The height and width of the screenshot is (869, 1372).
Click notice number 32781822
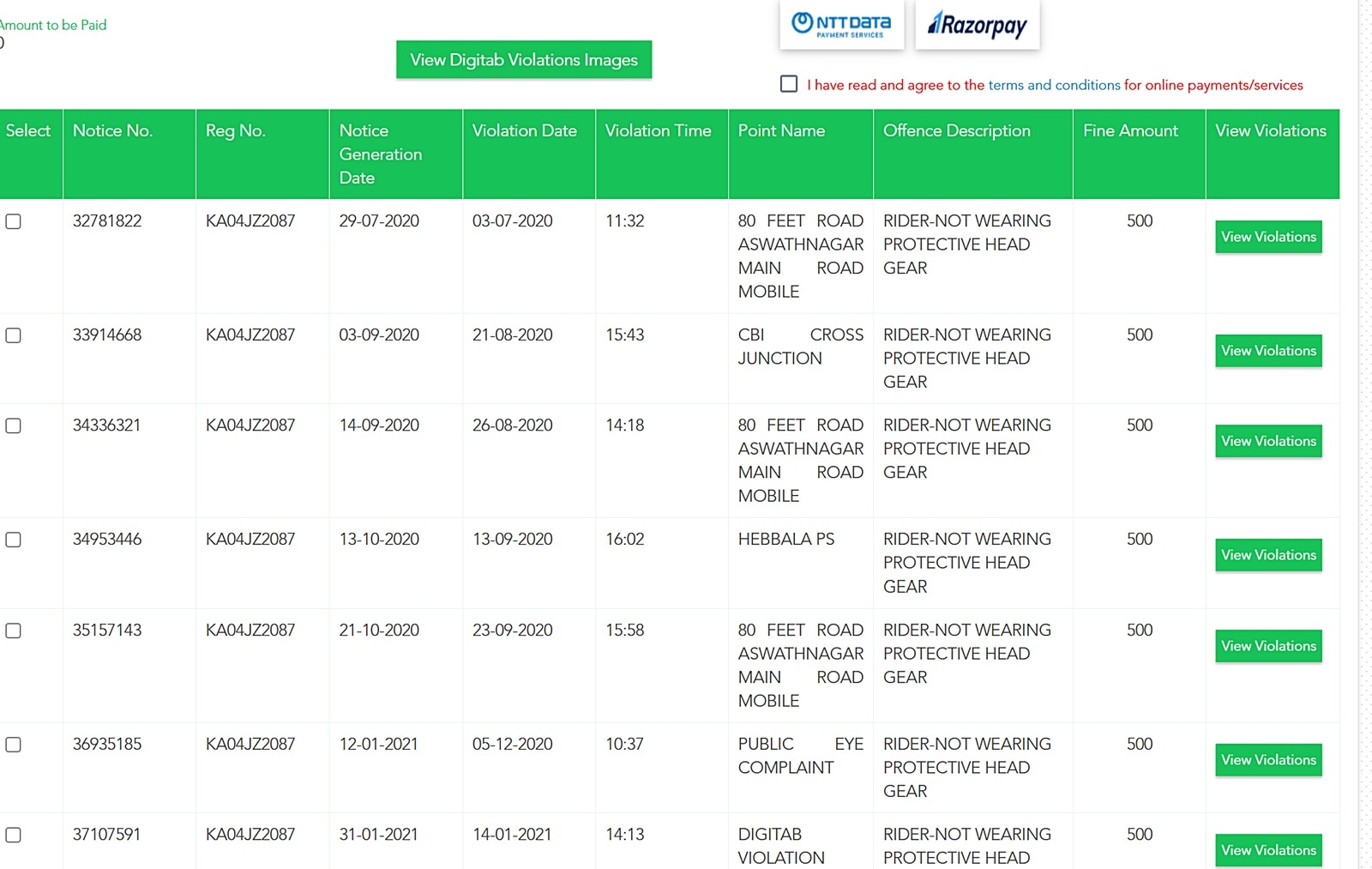point(107,221)
